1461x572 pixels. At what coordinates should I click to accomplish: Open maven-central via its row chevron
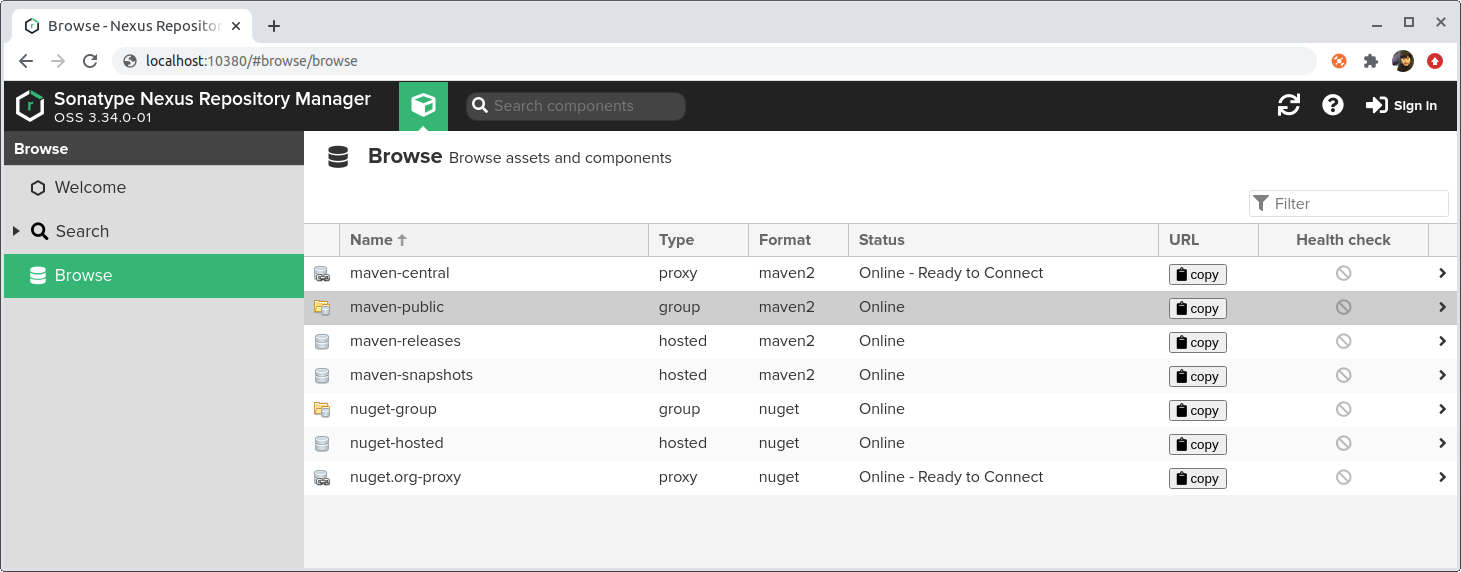1442,273
